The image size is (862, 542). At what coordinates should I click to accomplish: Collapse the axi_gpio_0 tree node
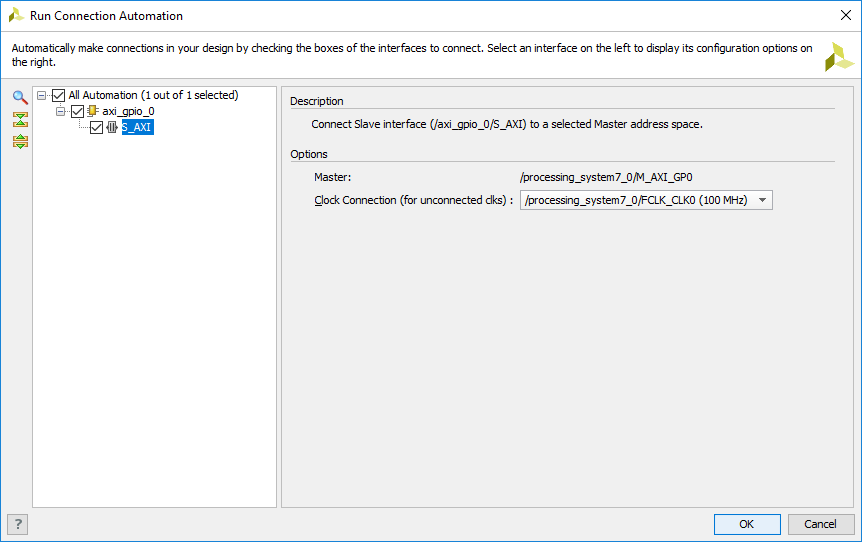pyautogui.click(x=60, y=112)
